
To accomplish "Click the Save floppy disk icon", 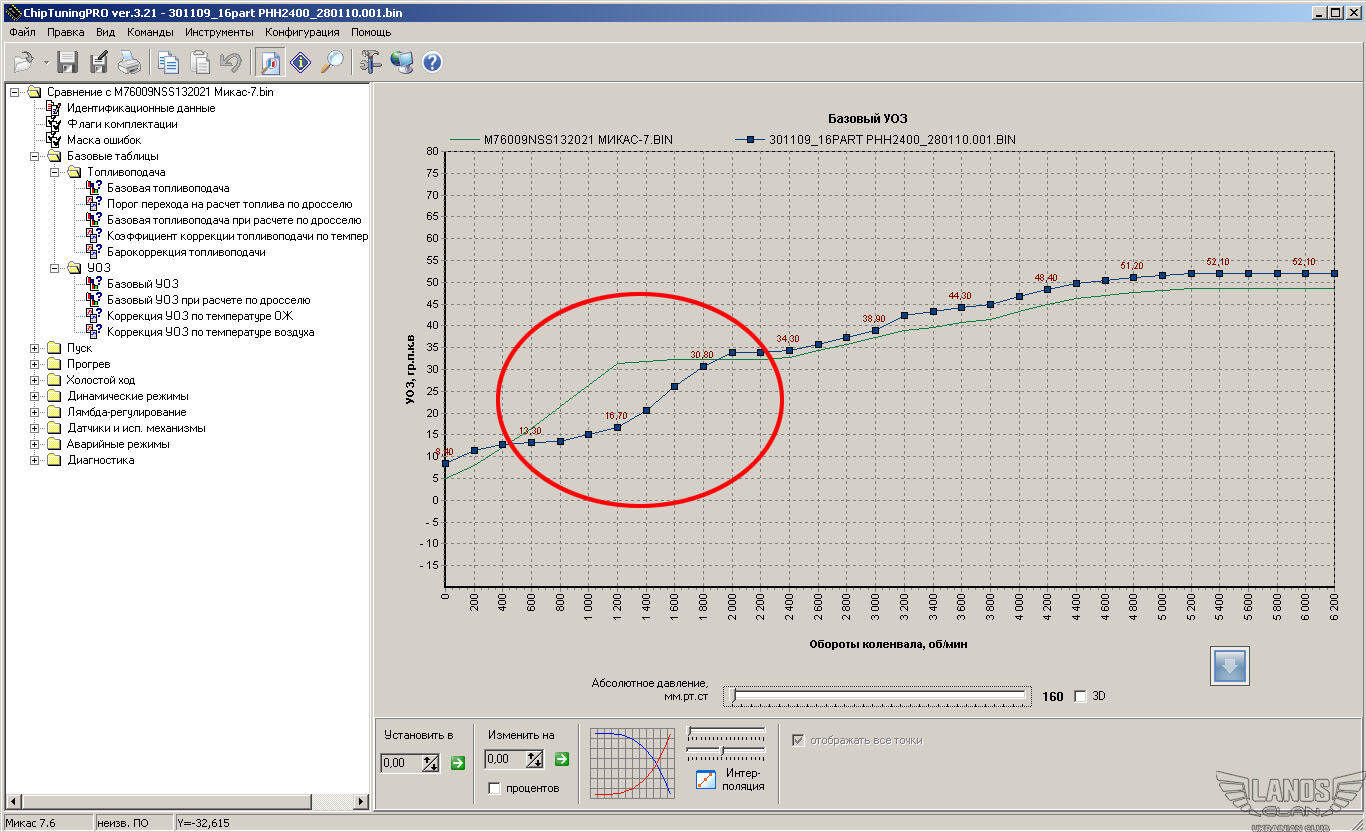I will pyautogui.click(x=67, y=63).
